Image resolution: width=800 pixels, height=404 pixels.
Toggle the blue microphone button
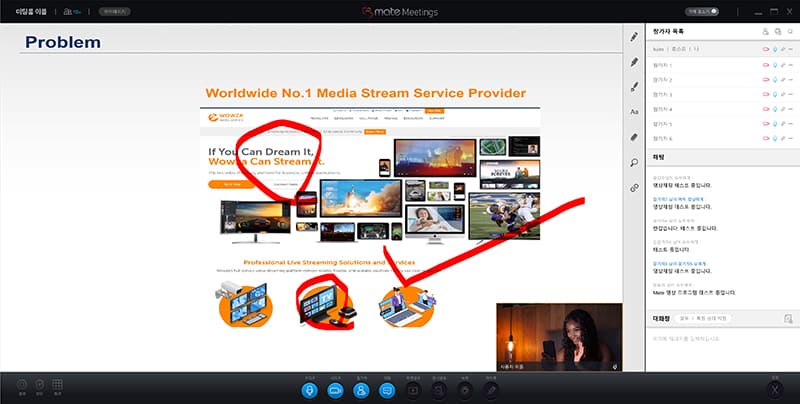coord(309,390)
